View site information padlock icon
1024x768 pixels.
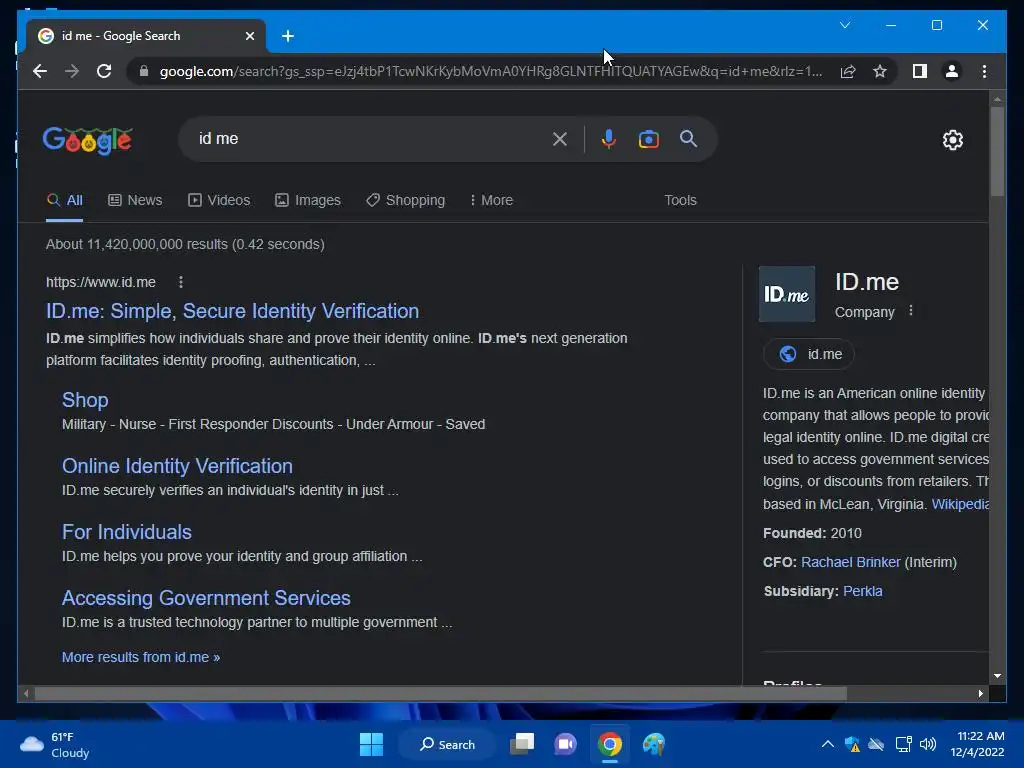[144, 71]
